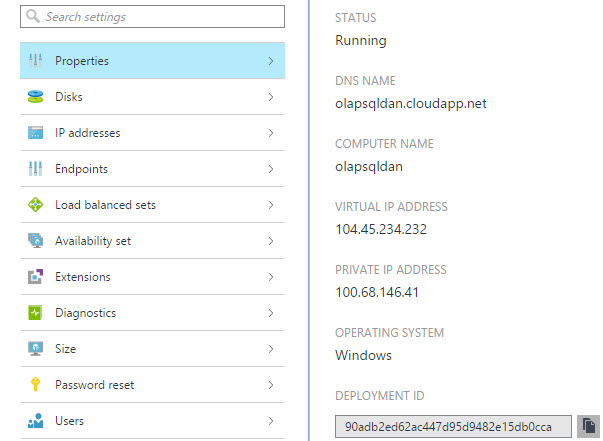Expand the Properties chevron arrow
This screenshot has width=603, height=441.
coord(270,61)
